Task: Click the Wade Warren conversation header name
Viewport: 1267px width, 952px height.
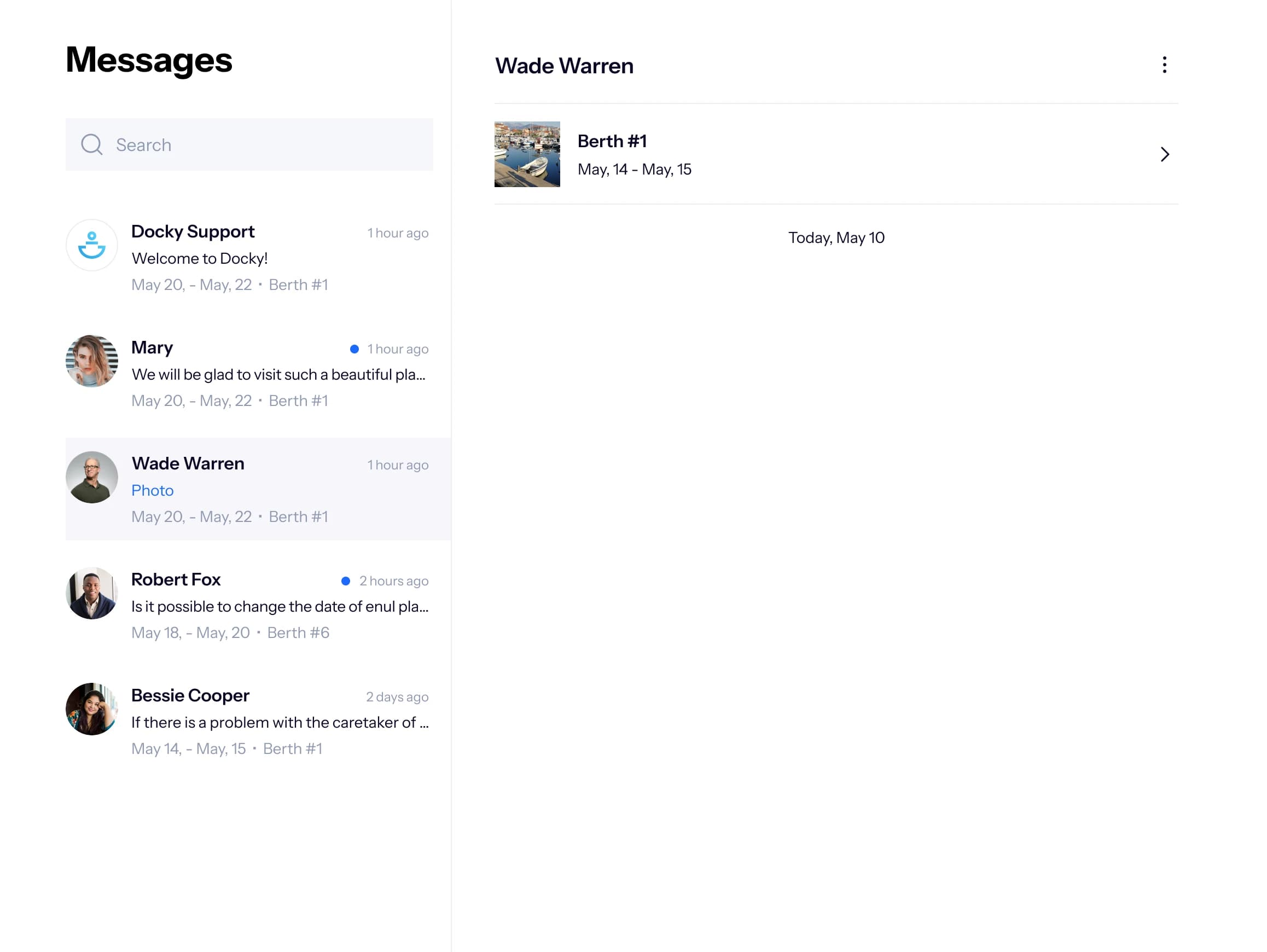Action: (563, 66)
